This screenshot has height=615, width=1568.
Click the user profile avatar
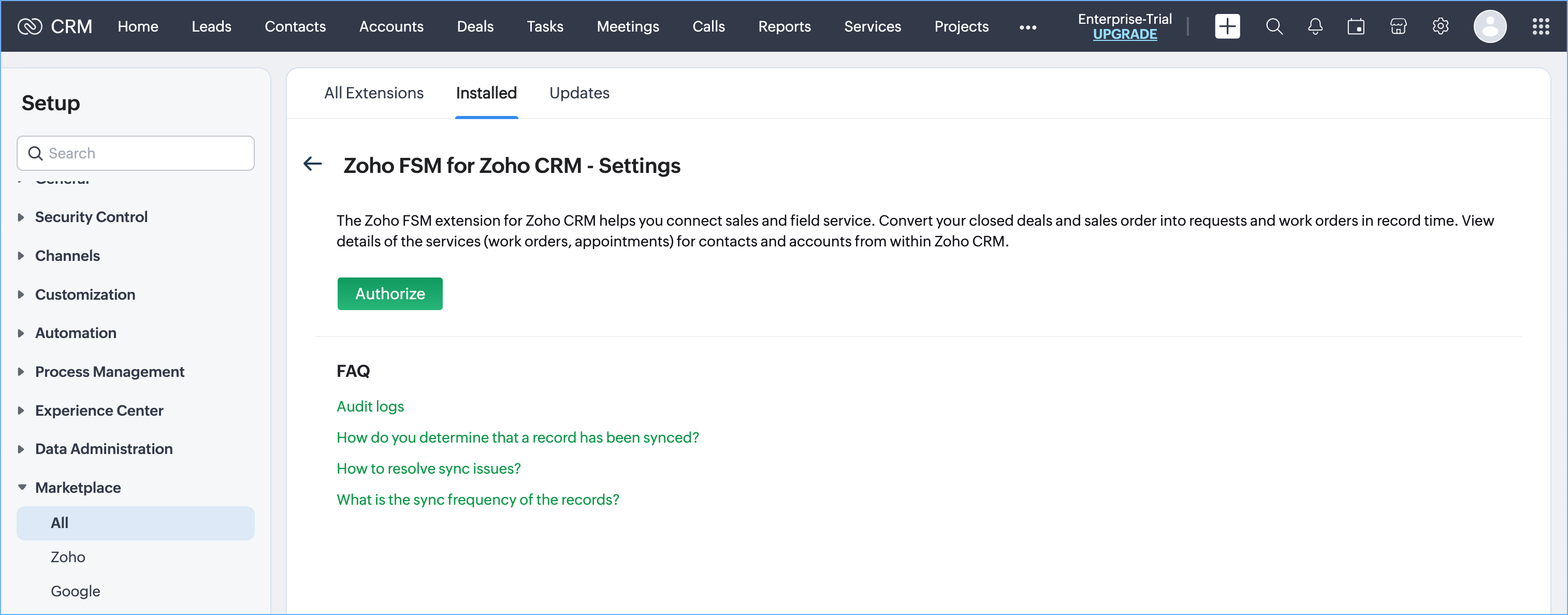point(1489,26)
